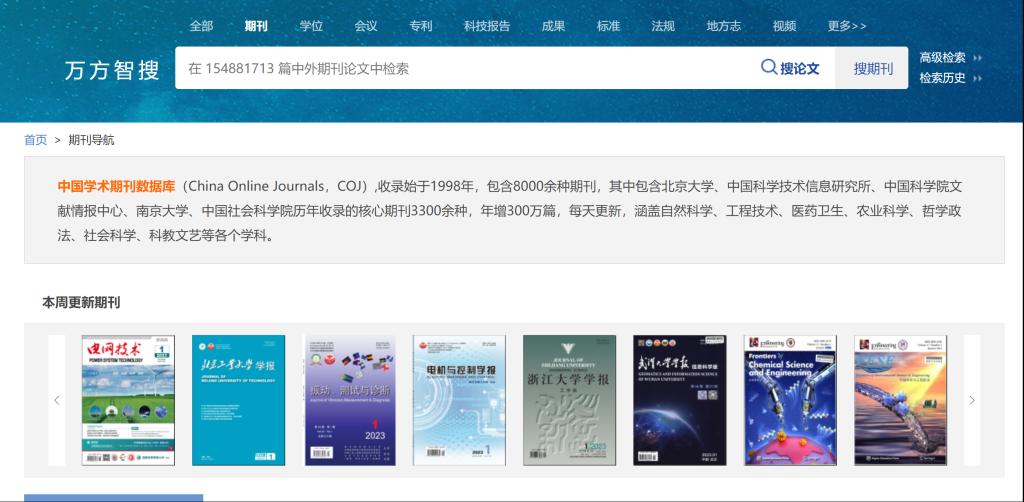The height and width of the screenshot is (502, 1024).
Task: Click the arrow icon next to 高级检索
Action: tap(978, 57)
